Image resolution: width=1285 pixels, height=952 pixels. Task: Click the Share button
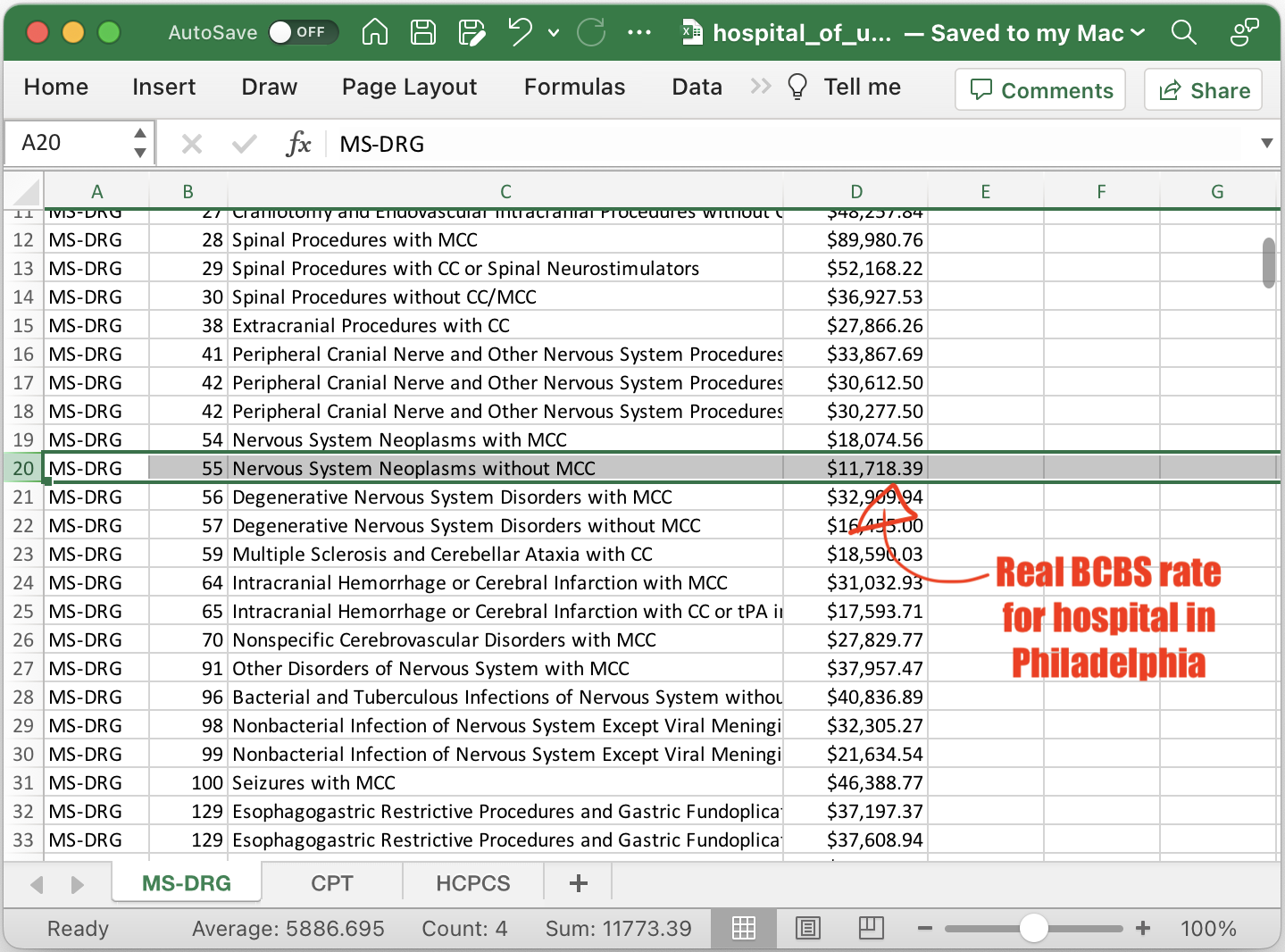pos(1203,89)
